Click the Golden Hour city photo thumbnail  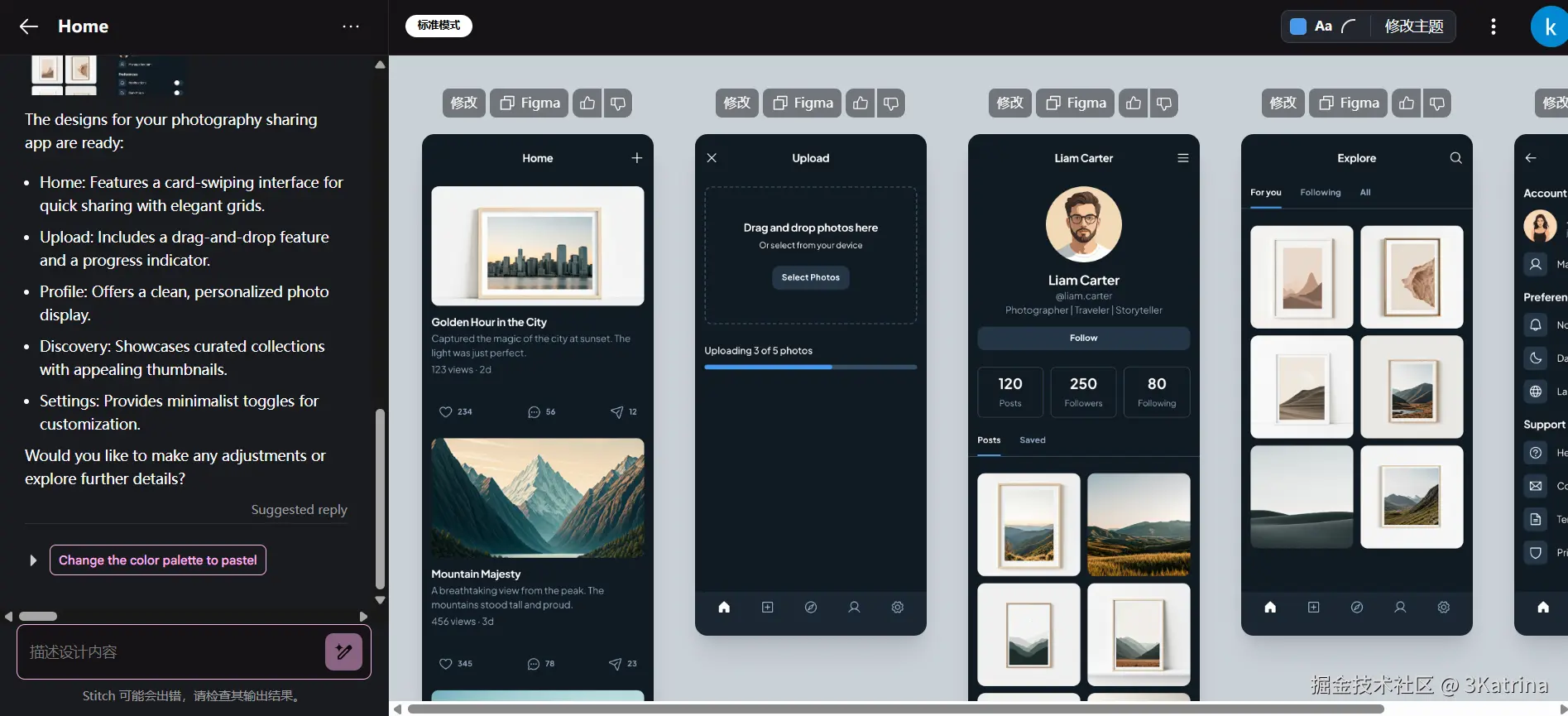click(538, 246)
